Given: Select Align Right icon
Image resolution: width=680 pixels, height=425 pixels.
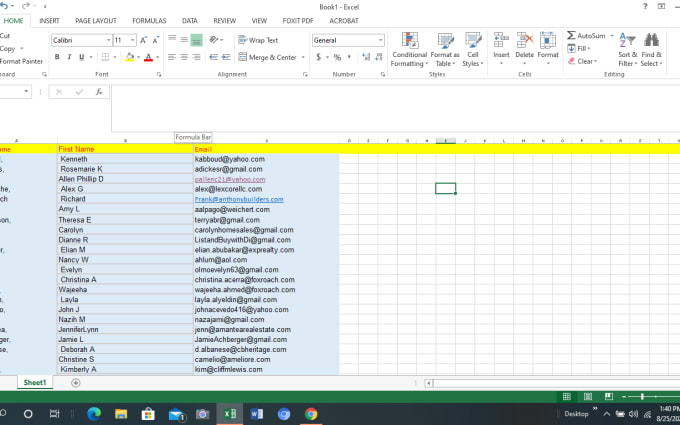Looking at the screenshot, I should tap(196, 57).
